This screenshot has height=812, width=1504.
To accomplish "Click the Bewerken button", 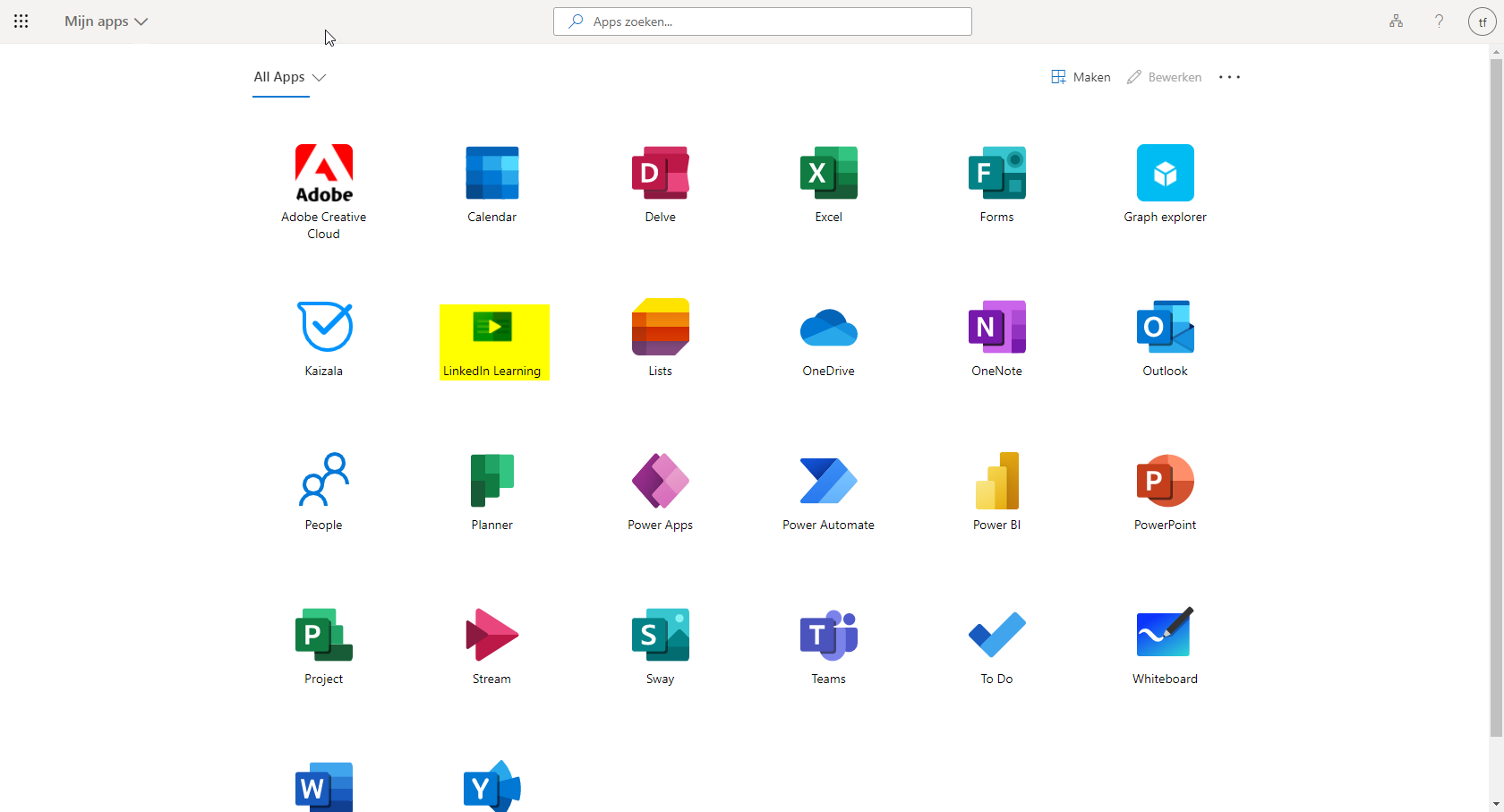I will 1164,77.
